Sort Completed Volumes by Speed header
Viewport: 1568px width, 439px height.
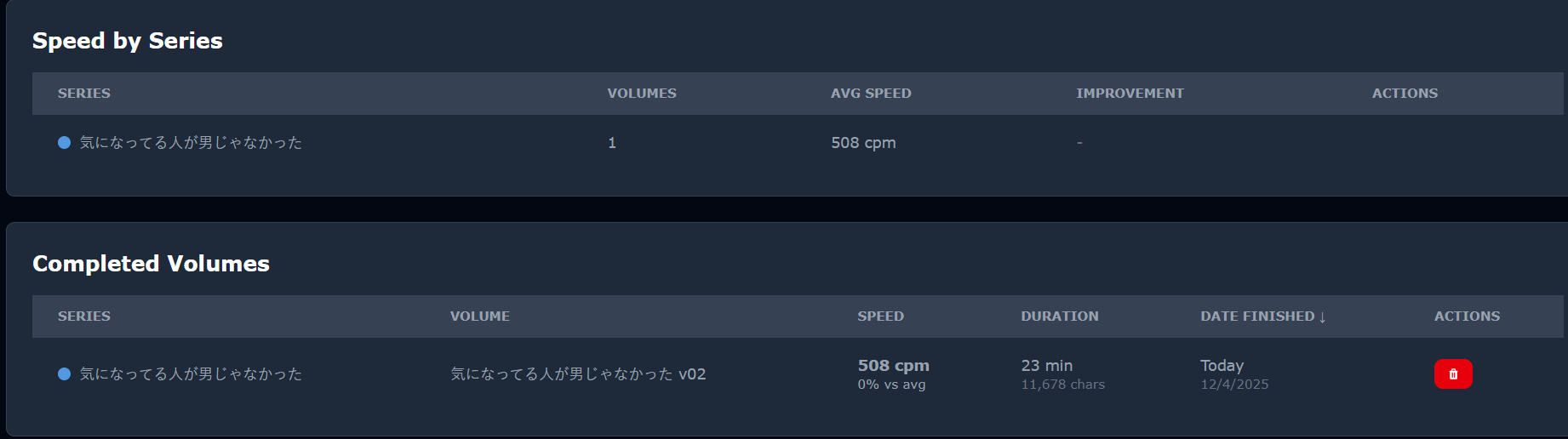click(880, 316)
